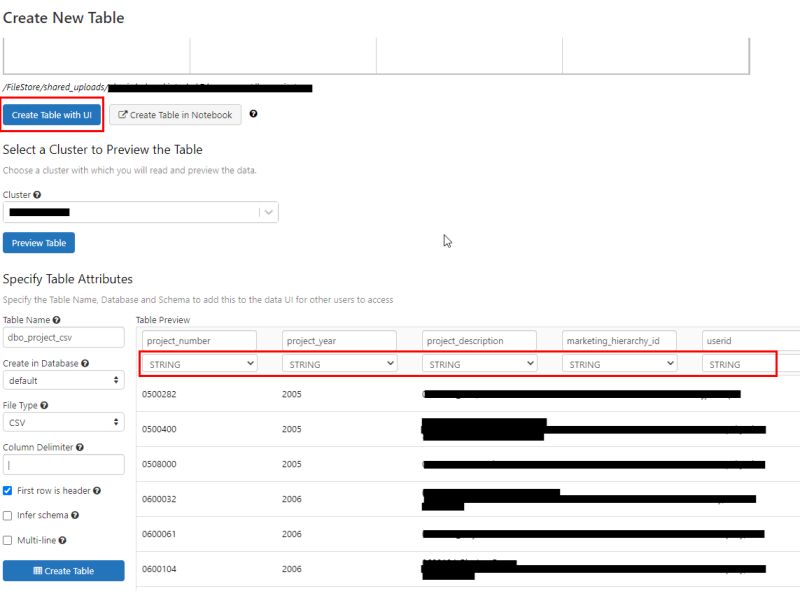
Task: Click help icon beside File Type
Action: [46, 405]
